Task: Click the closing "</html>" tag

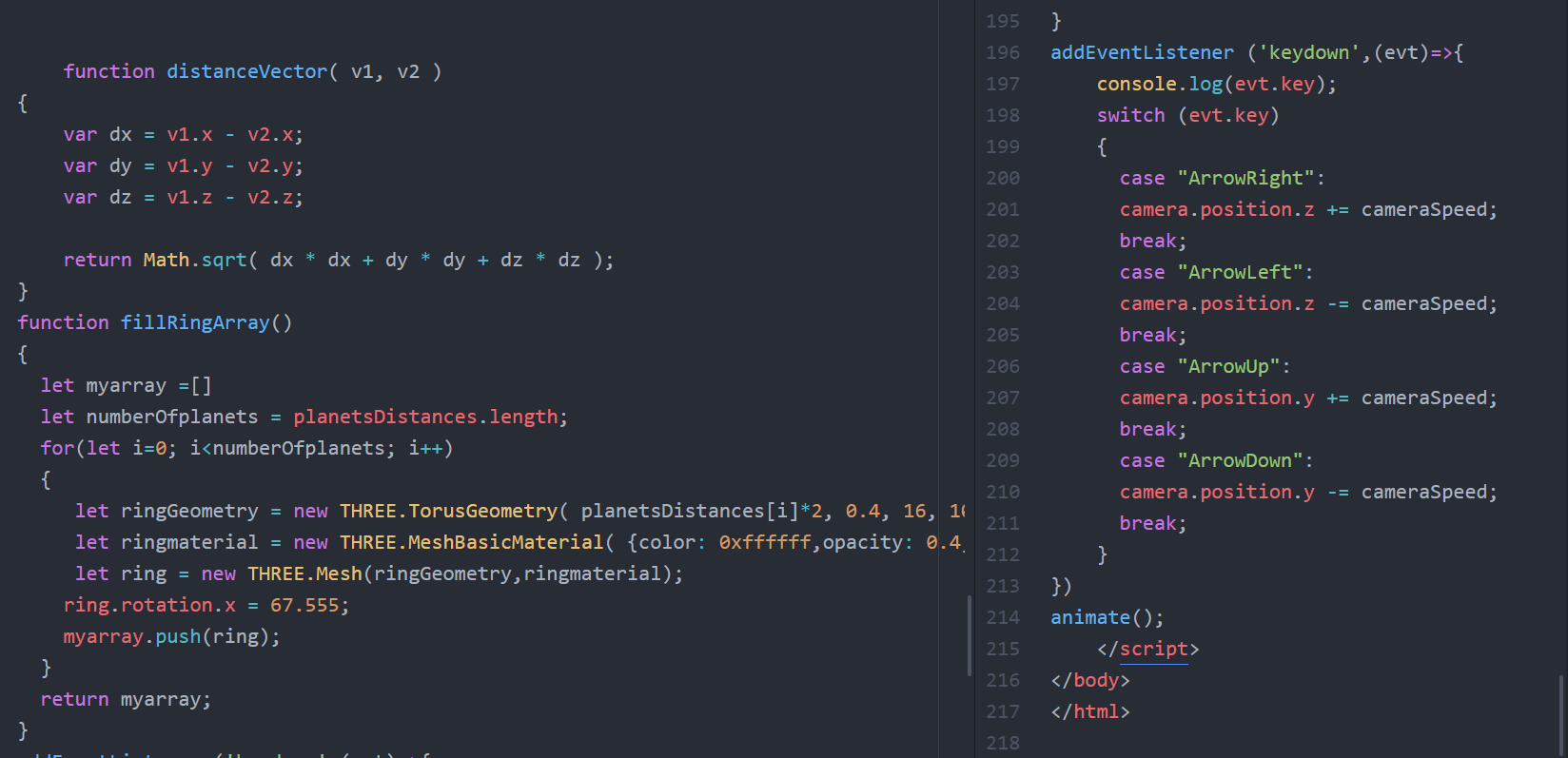Action: (x=1090, y=711)
